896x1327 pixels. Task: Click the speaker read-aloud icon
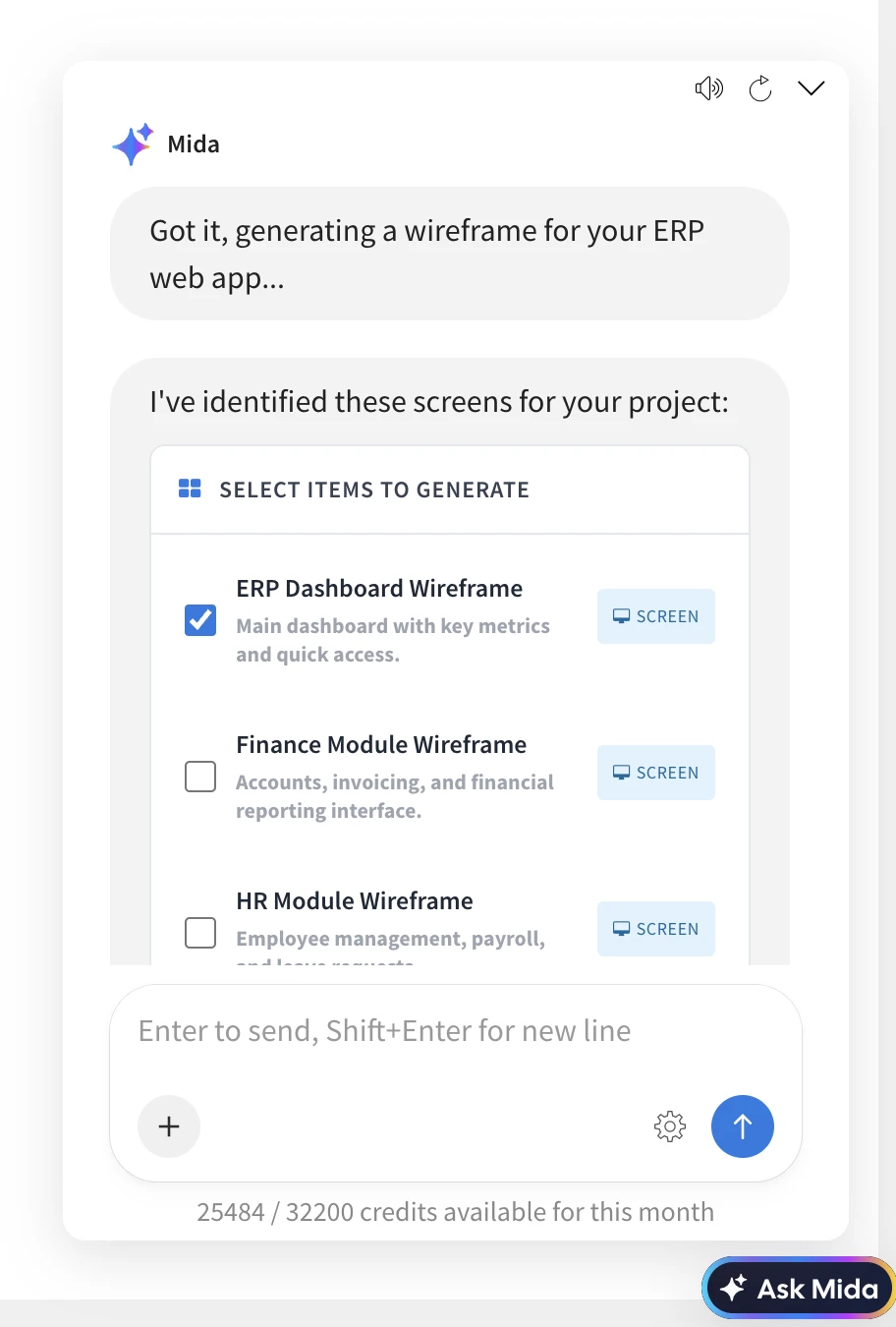pos(708,88)
